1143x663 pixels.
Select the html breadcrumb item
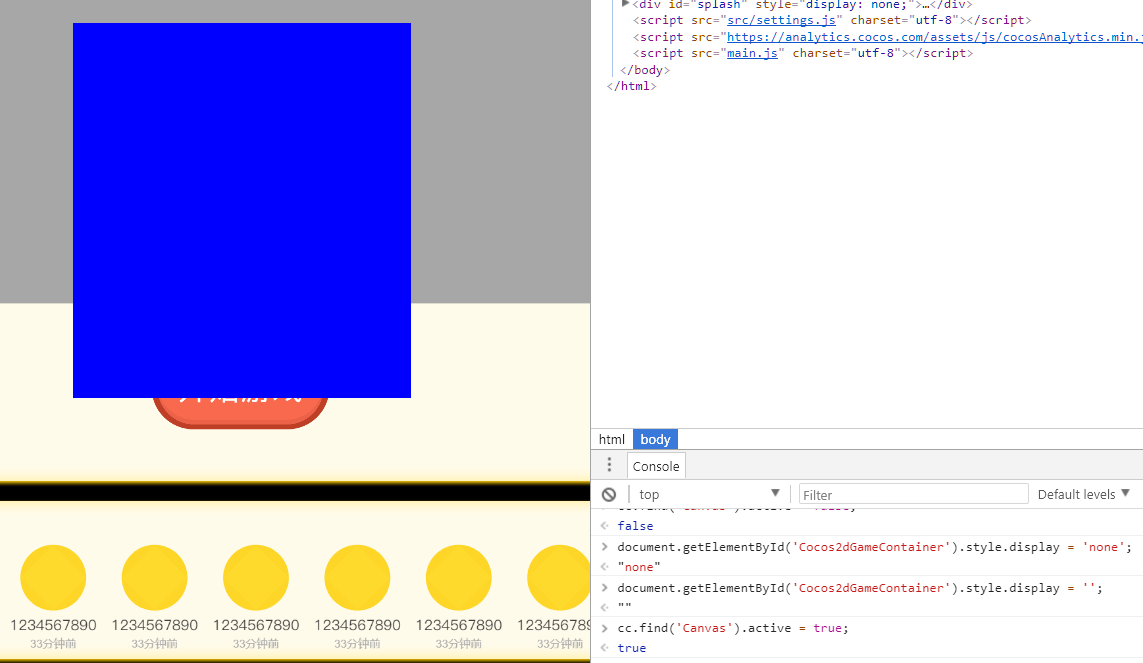click(x=612, y=439)
